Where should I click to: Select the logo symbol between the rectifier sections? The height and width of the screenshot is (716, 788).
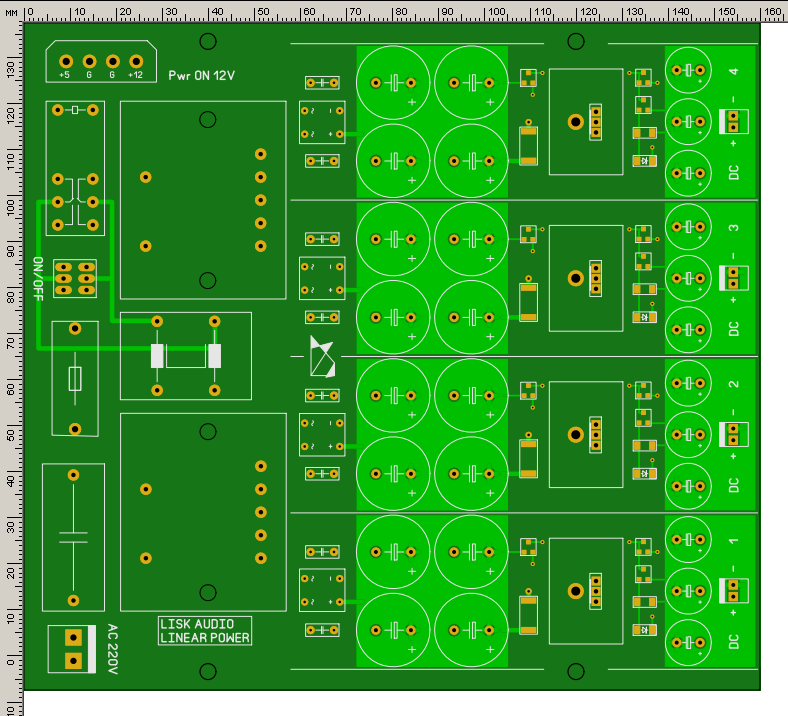click(x=322, y=357)
